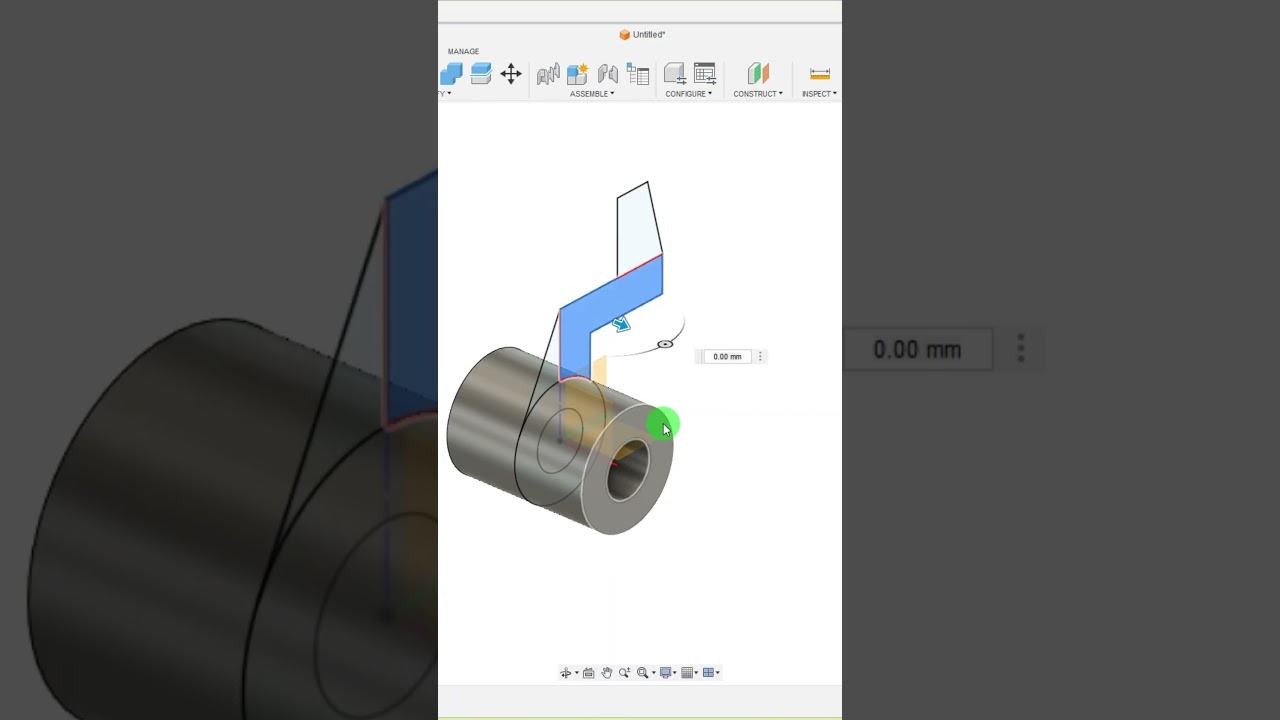Select the Measure ruler icon
This screenshot has height=720, width=1280.
[820, 74]
